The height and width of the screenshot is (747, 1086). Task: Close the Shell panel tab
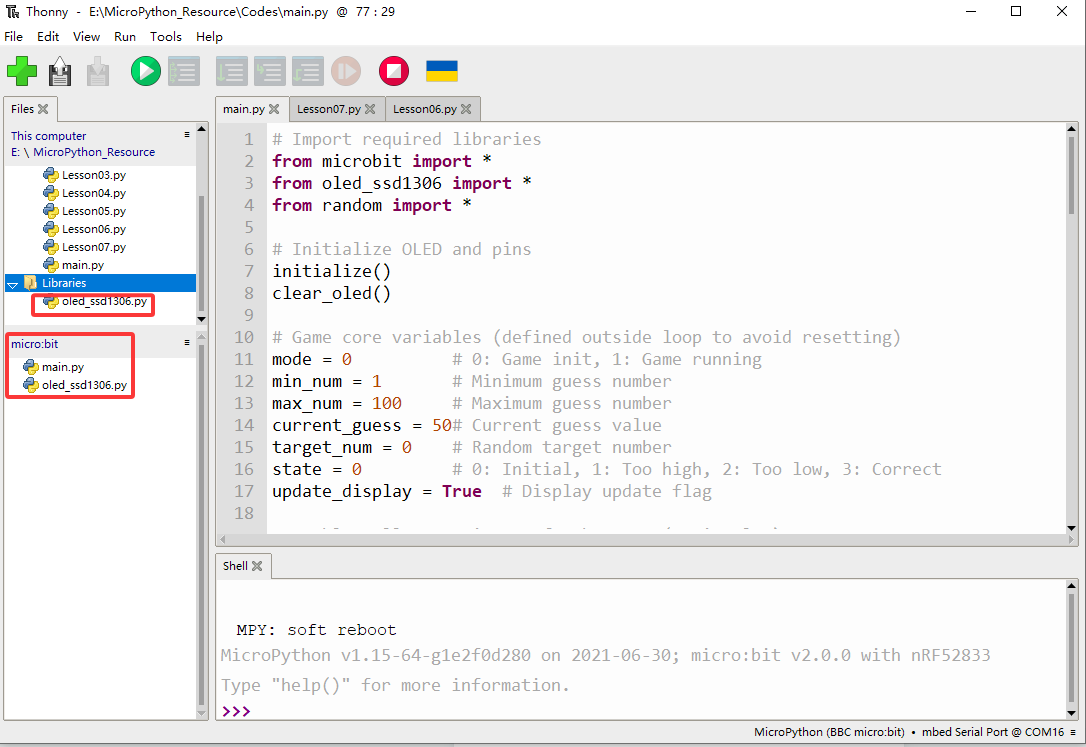coord(257,566)
